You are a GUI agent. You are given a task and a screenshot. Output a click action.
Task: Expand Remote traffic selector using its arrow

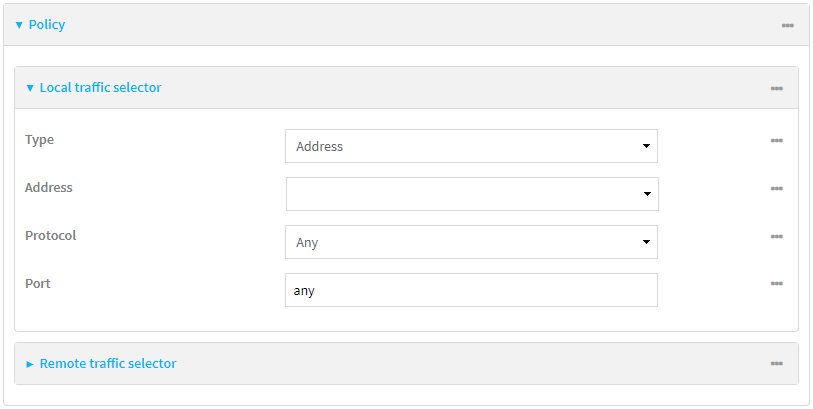[x=30, y=364]
